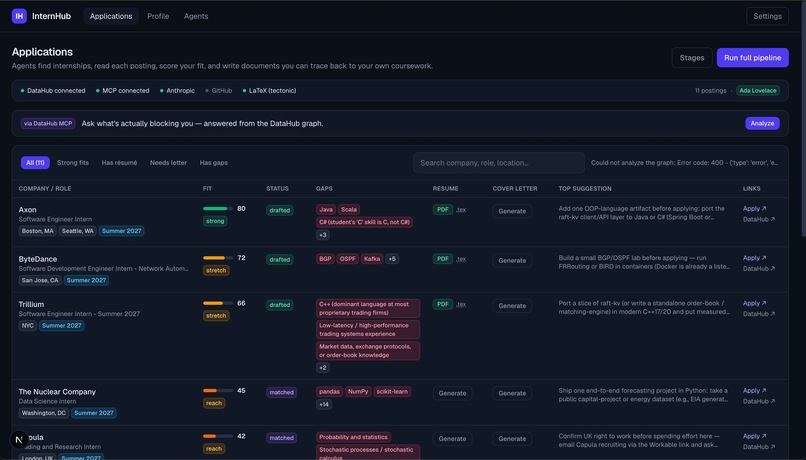The image size is (806, 460).
Task: Click the pandas gap tag
Action: 329,391
